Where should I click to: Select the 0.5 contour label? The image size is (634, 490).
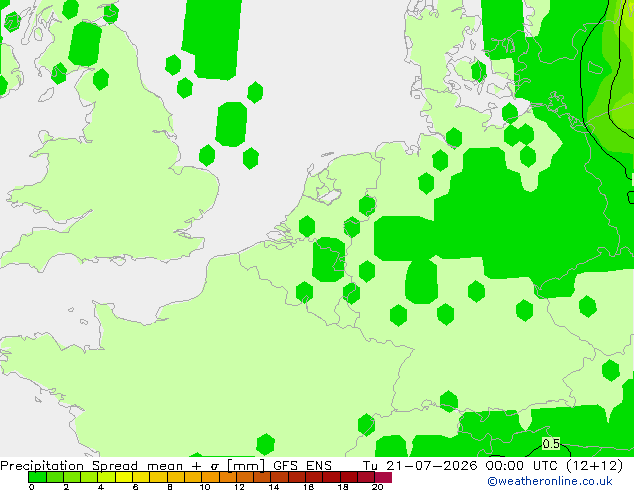[x=551, y=444]
